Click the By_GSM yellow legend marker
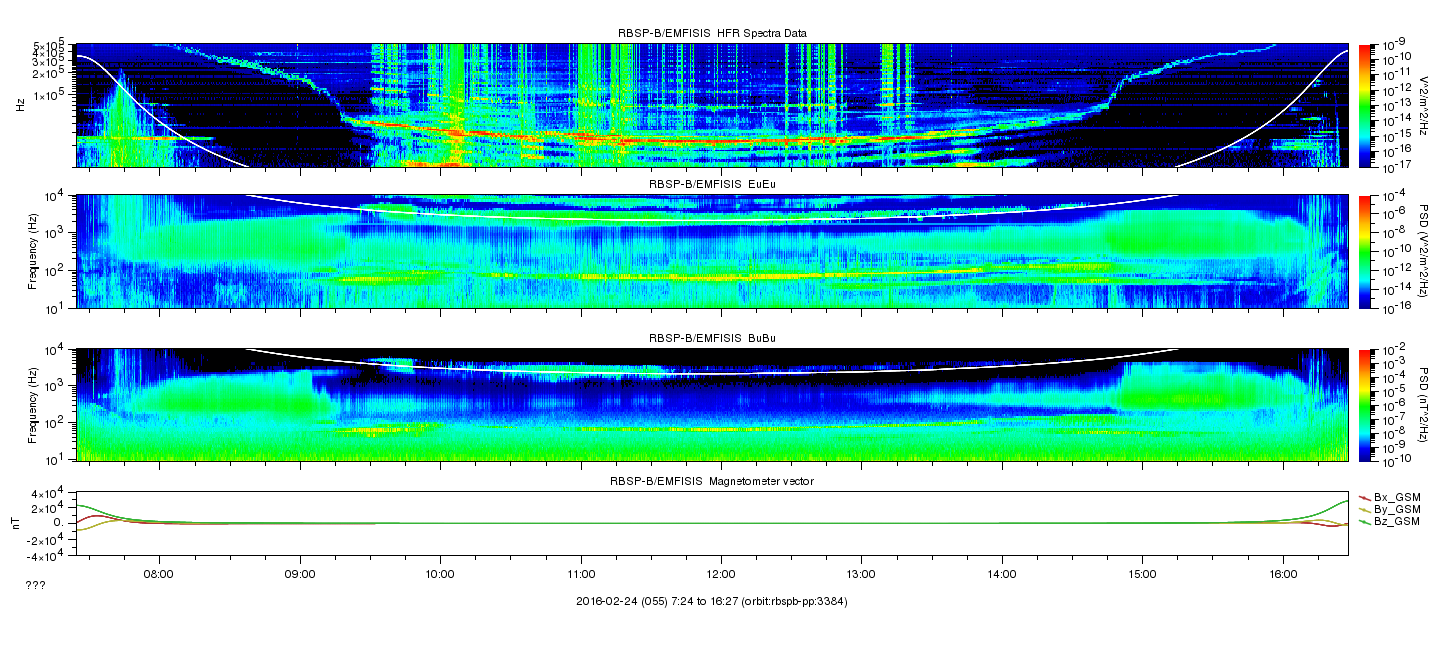Image resolution: width=1447 pixels, height=658 pixels. pos(1363,509)
